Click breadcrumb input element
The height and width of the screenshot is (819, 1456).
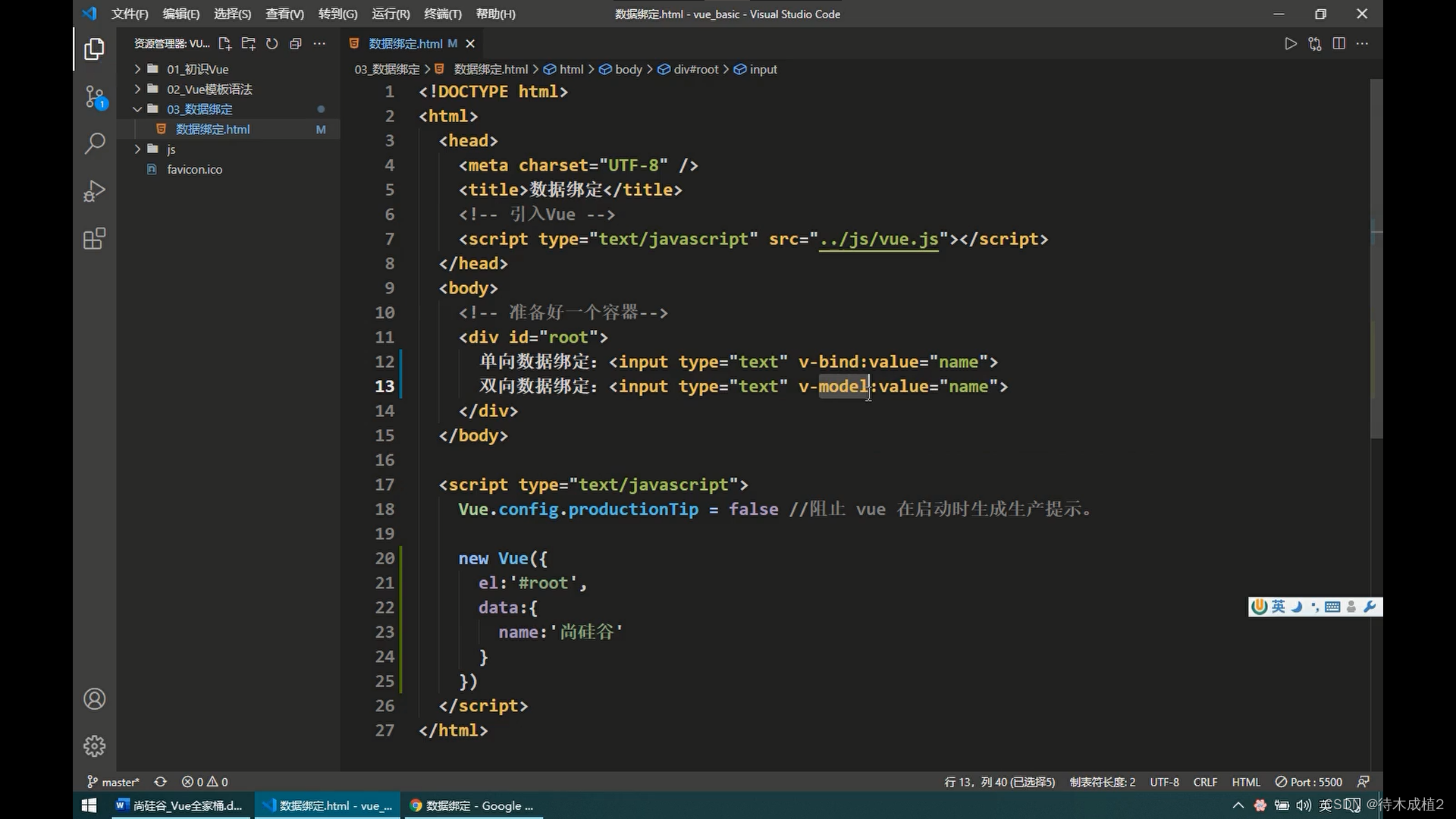tap(755, 69)
